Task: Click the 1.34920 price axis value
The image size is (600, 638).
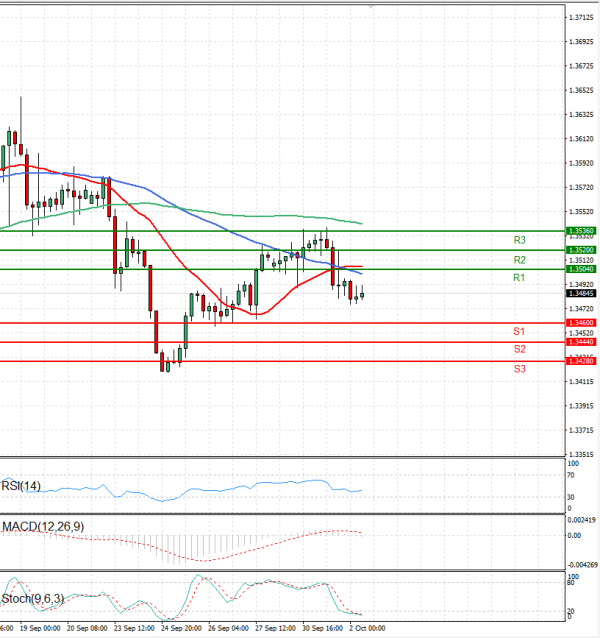Action: coord(581,284)
